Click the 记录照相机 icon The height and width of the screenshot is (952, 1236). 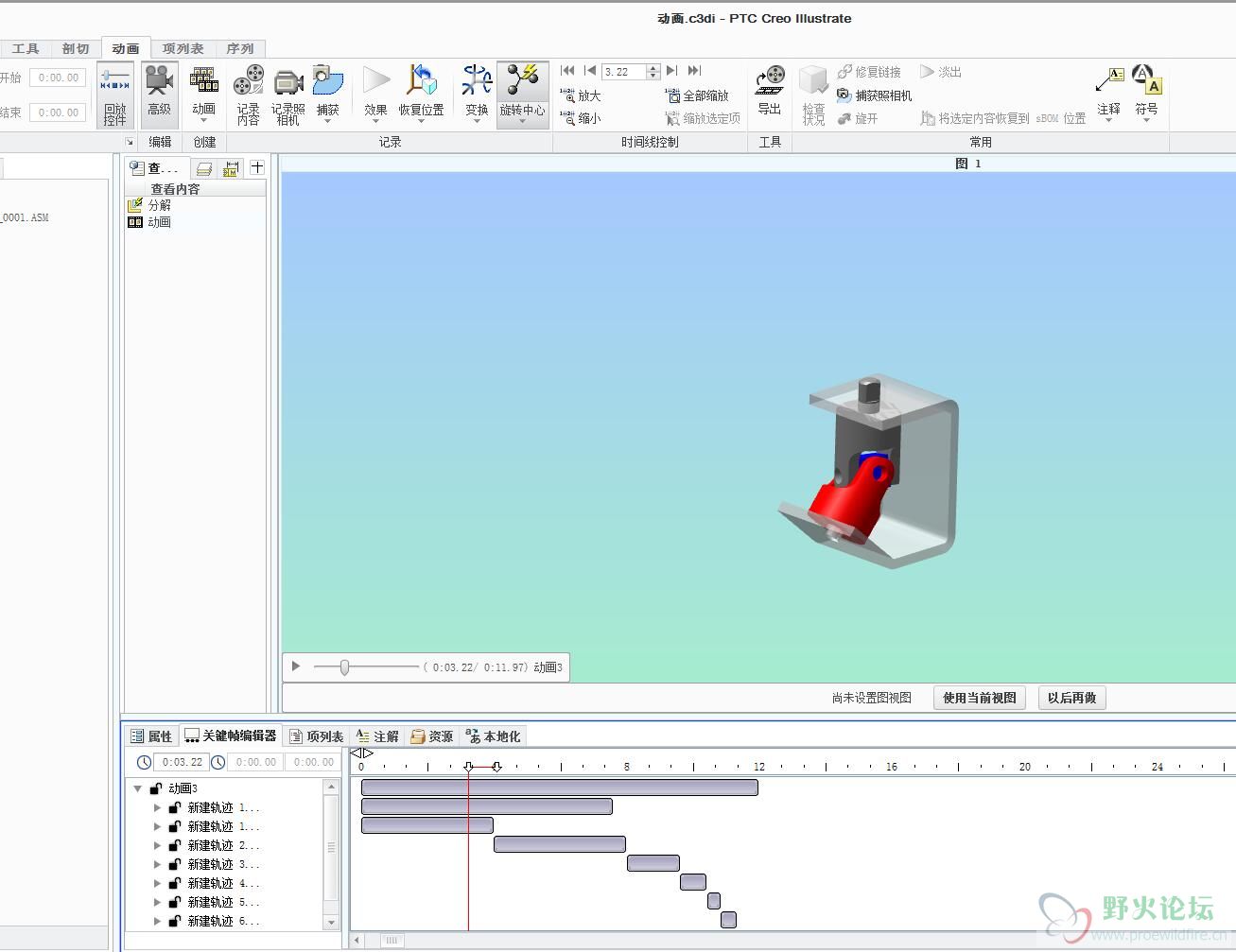[x=288, y=82]
